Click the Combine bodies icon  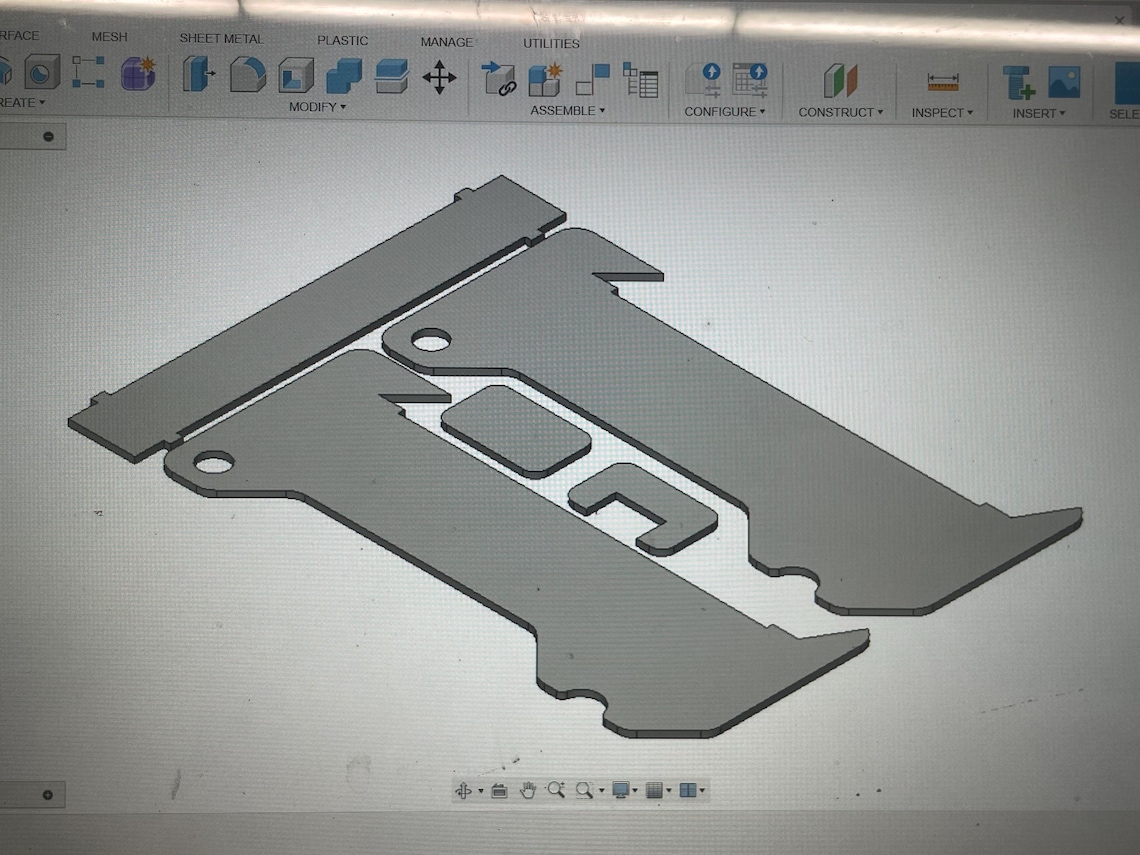(344, 76)
